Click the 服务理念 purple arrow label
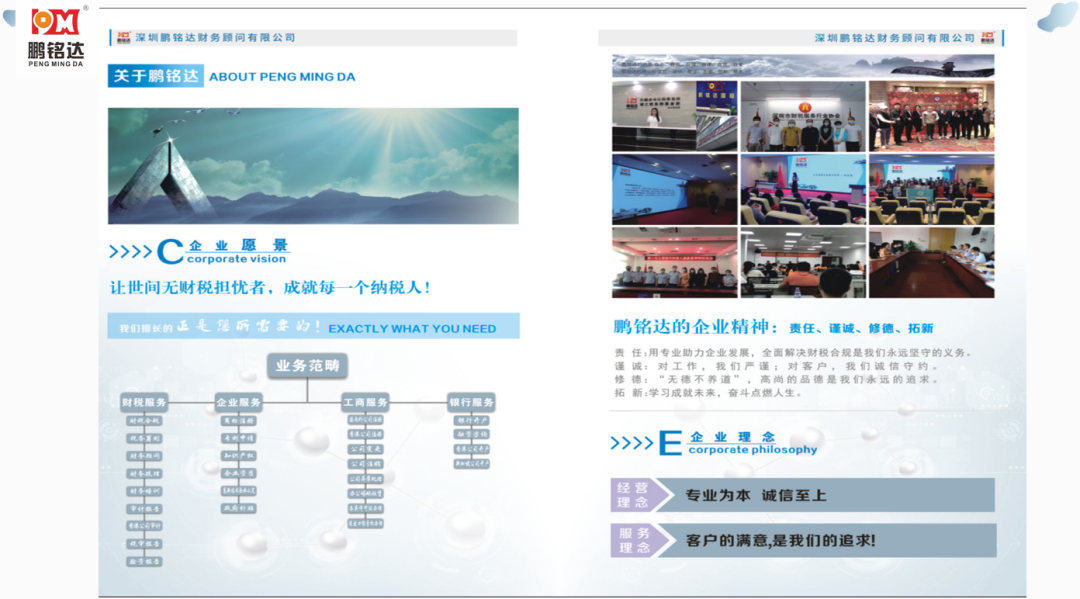Screen dimensions: 1080x599 (640, 540)
